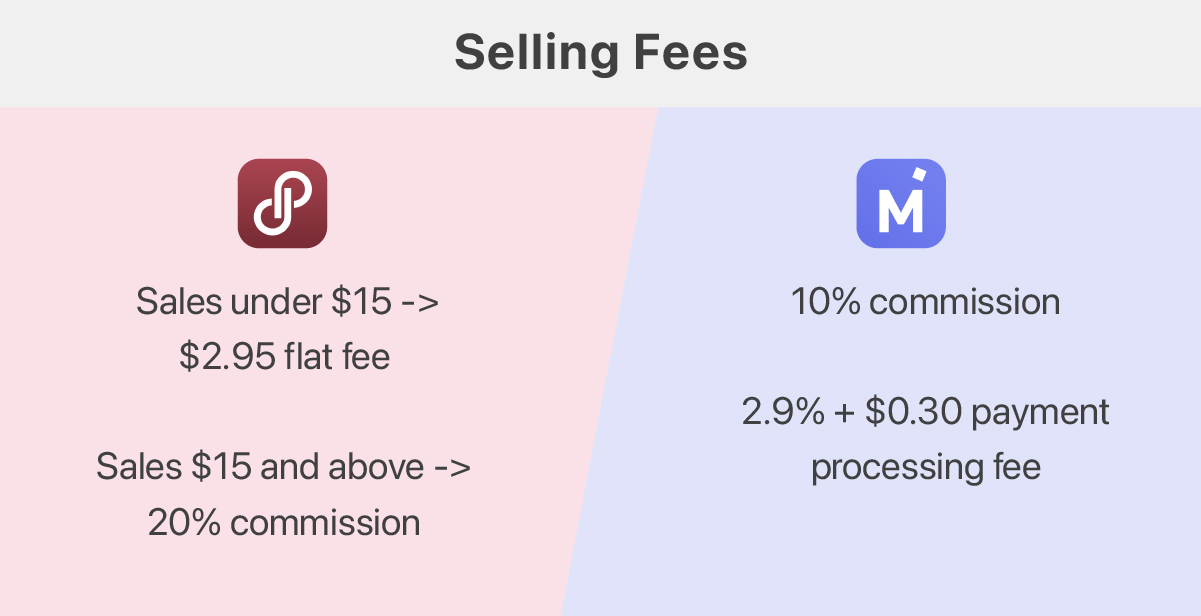
Task: Click the Poshmark app icon
Action: tap(282, 203)
